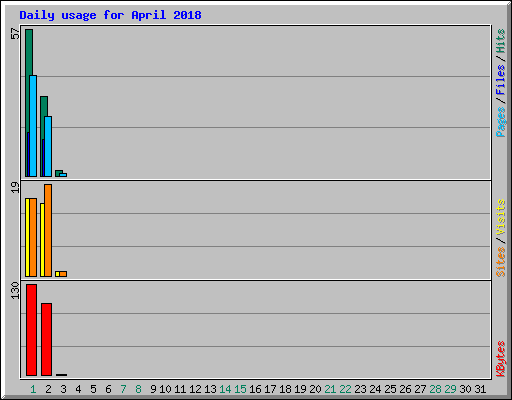Click the day '25' axis label
This screenshot has height=400, width=512.
pyautogui.click(x=390, y=389)
